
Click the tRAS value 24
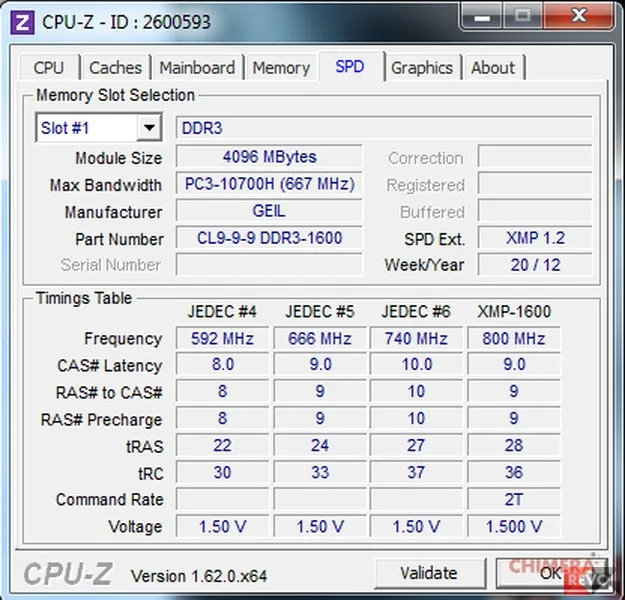(320, 445)
